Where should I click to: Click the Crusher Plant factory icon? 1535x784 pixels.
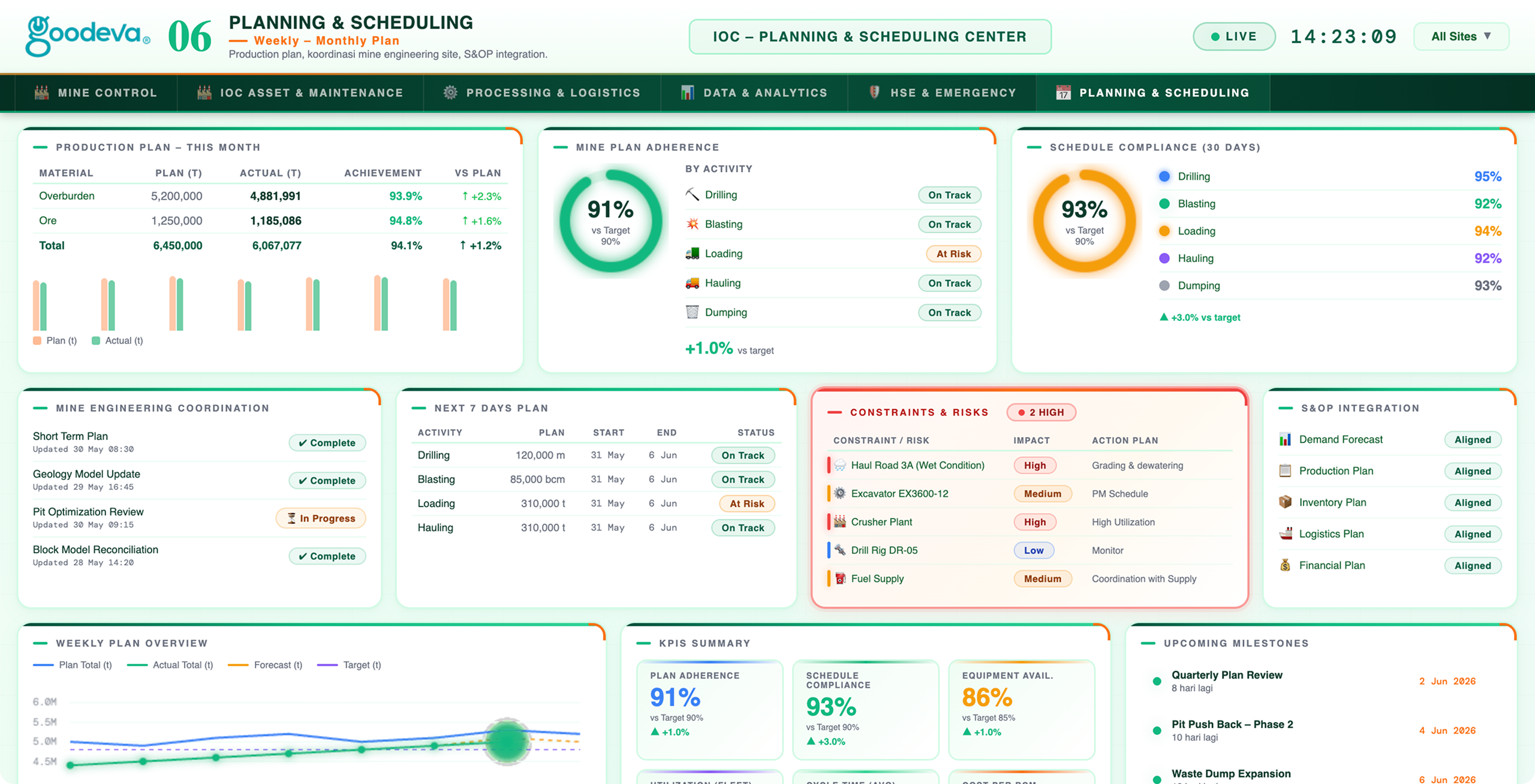coord(840,521)
